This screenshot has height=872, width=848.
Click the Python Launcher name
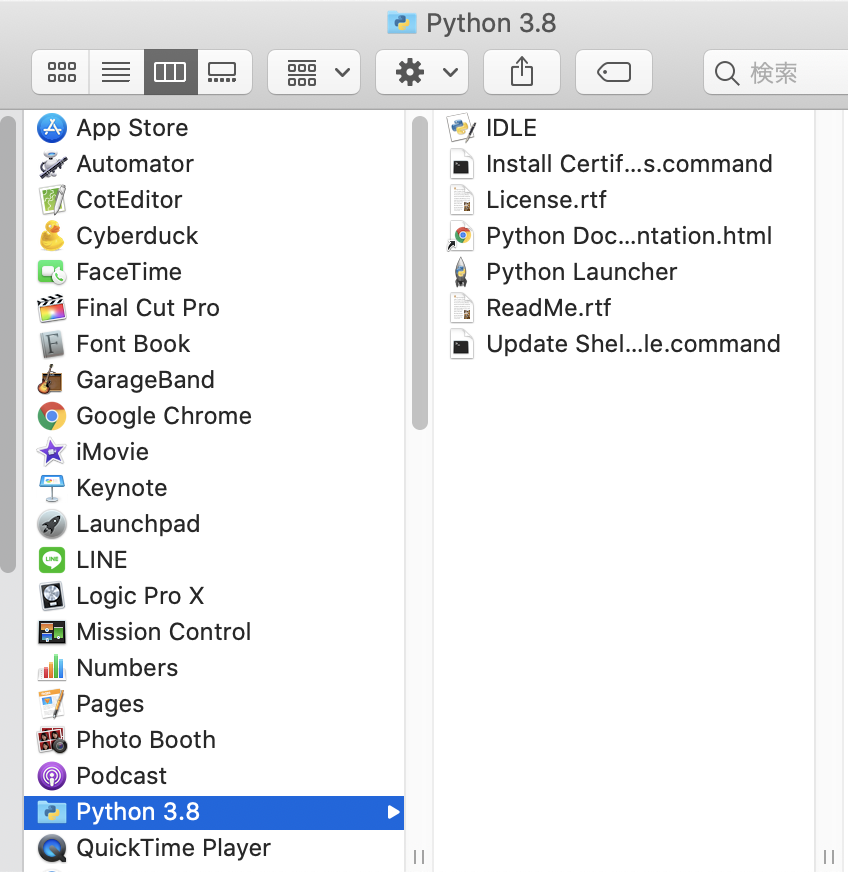582,272
